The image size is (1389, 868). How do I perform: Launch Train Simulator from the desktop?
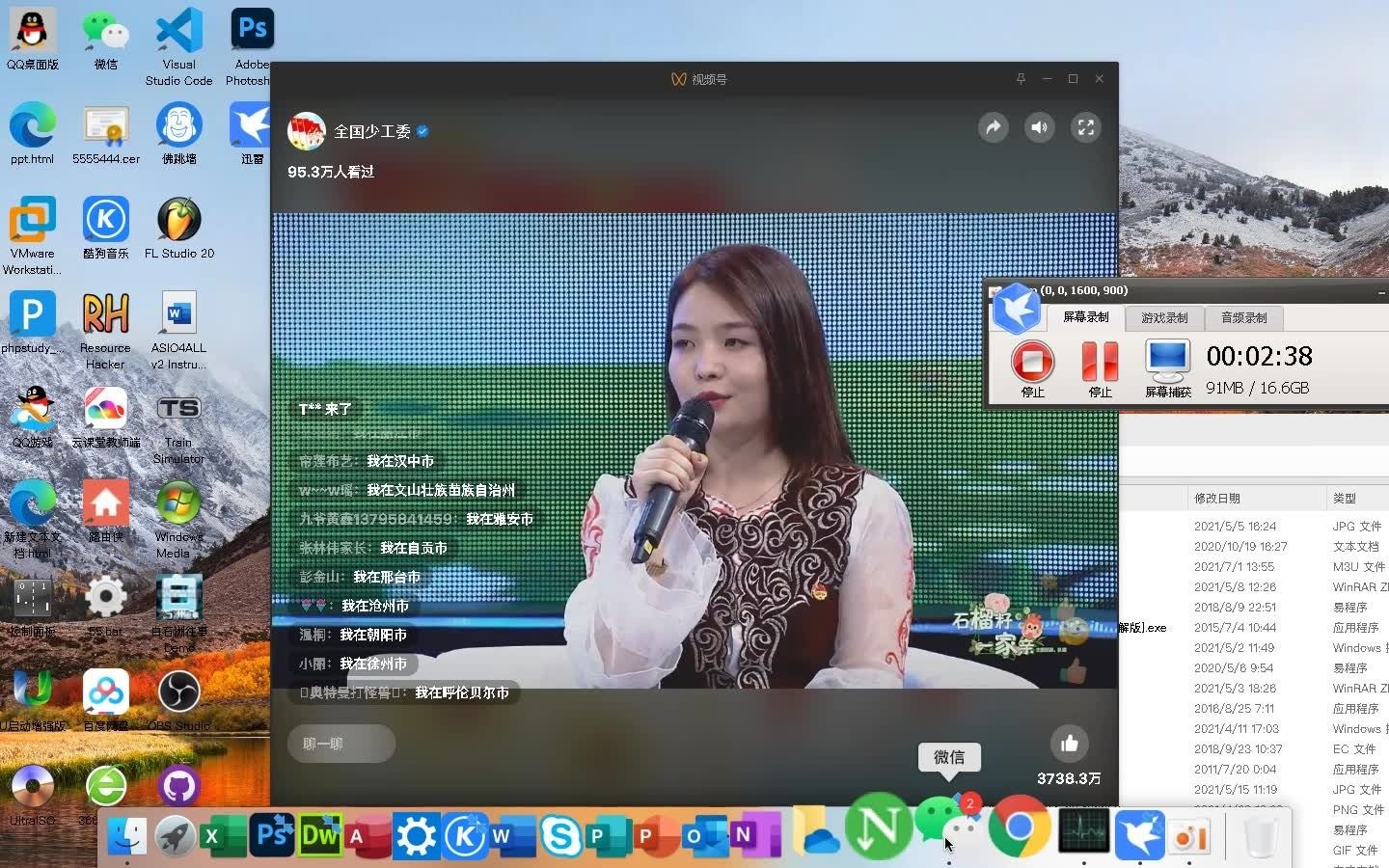click(178, 428)
